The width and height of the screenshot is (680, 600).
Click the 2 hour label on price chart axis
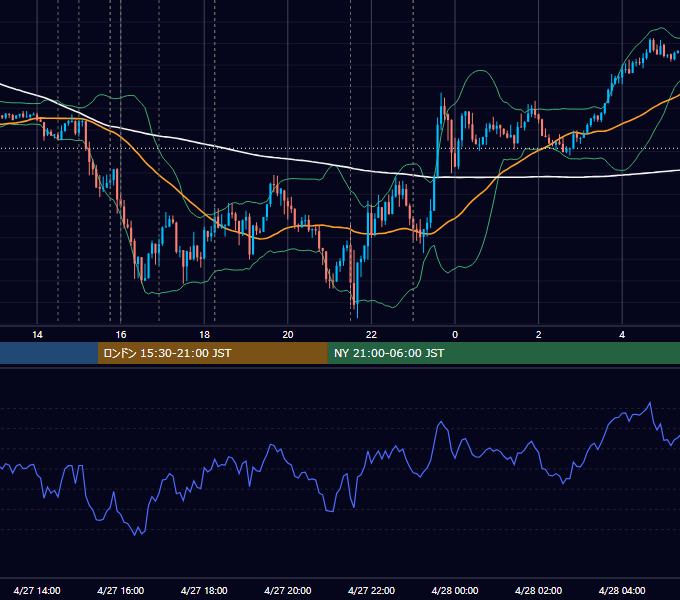point(539,335)
